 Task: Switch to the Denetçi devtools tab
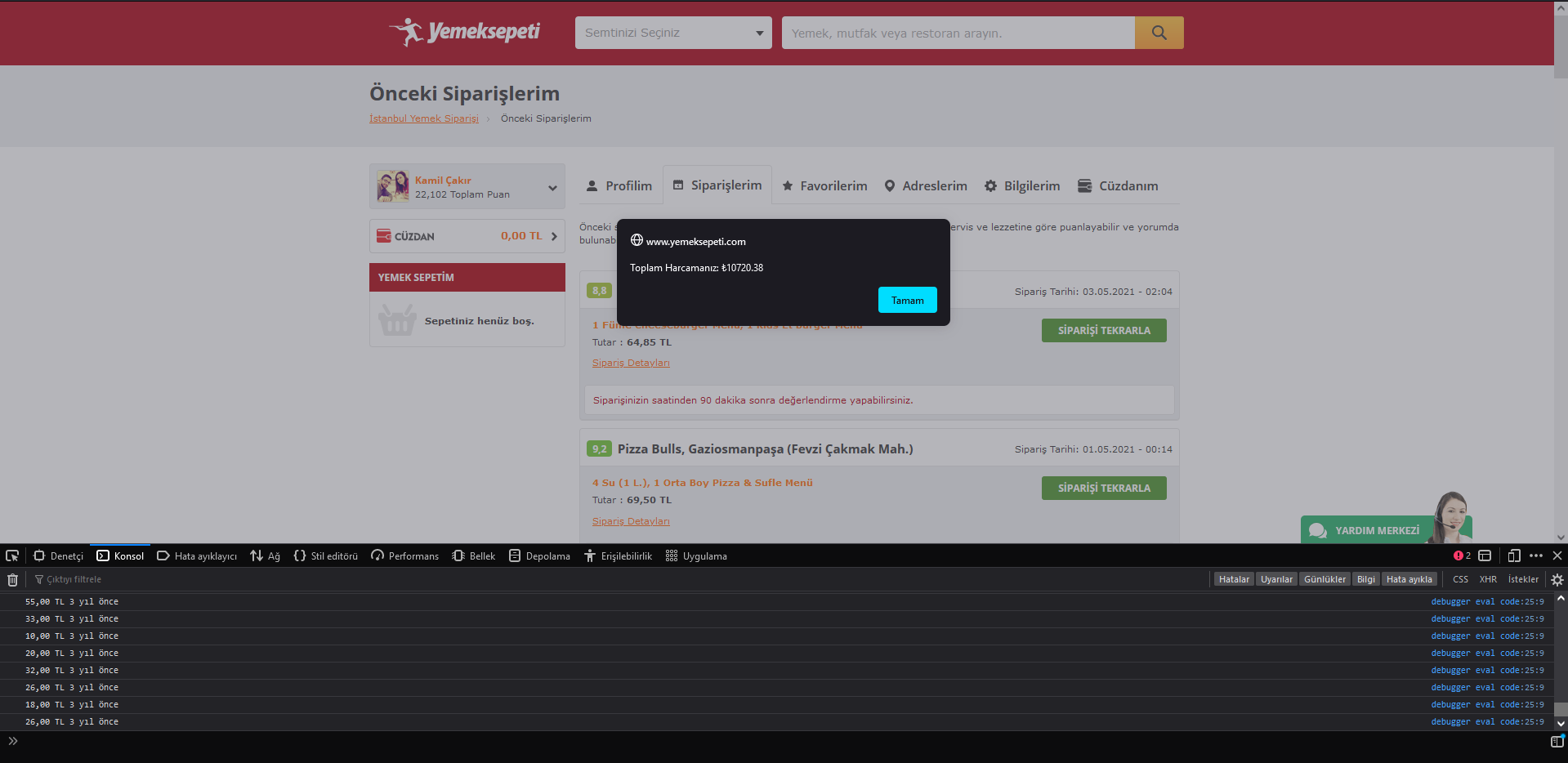[58, 556]
